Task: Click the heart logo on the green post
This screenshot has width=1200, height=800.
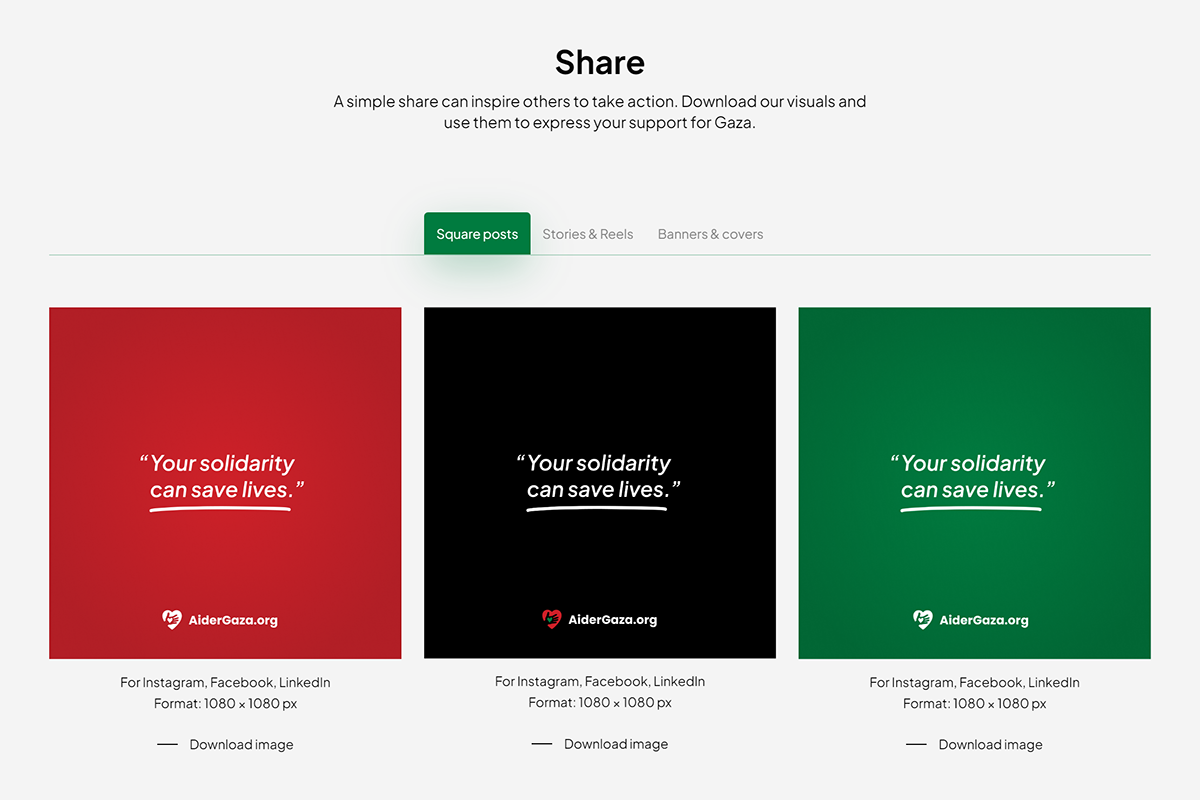Action: (923, 620)
